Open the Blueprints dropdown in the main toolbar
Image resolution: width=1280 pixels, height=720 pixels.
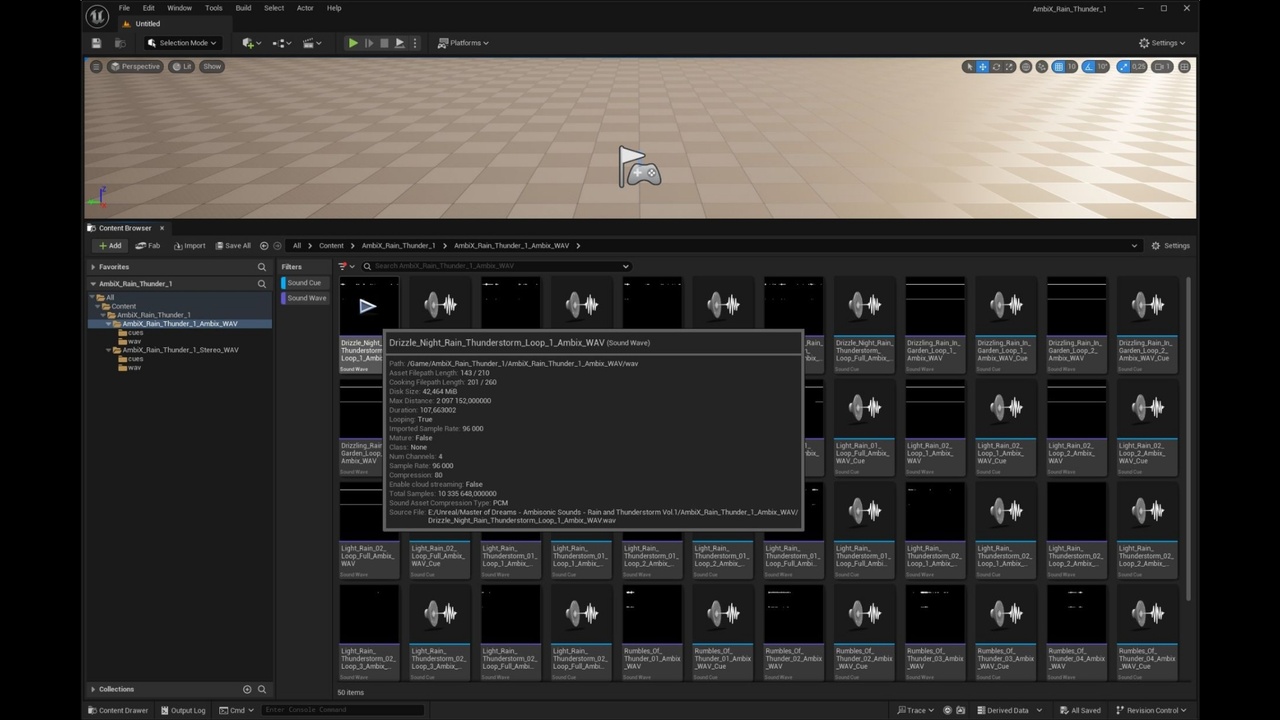click(x=281, y=43)
